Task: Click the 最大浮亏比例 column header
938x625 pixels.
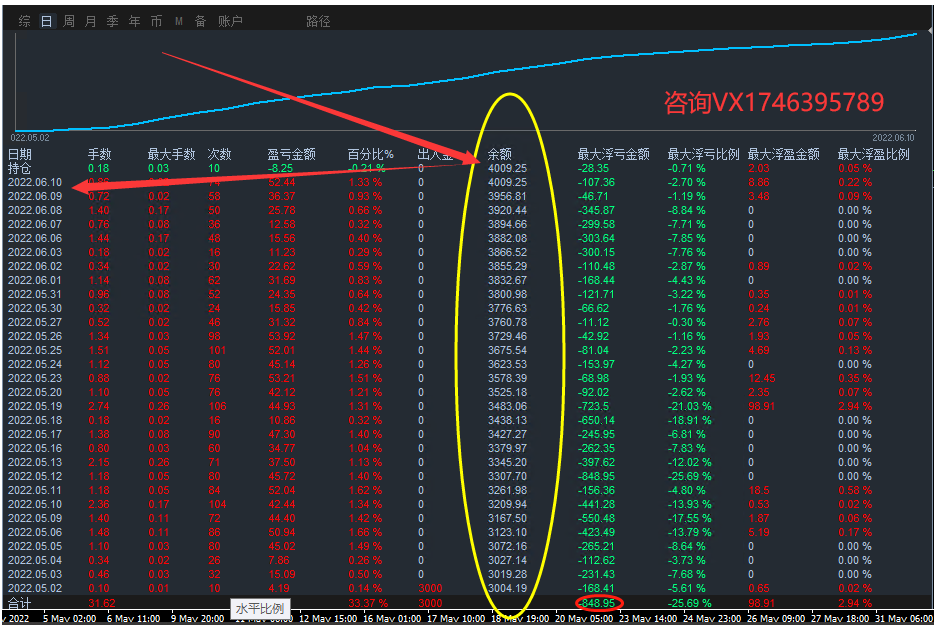Action: pyautogui.click(x=704, y=154)
